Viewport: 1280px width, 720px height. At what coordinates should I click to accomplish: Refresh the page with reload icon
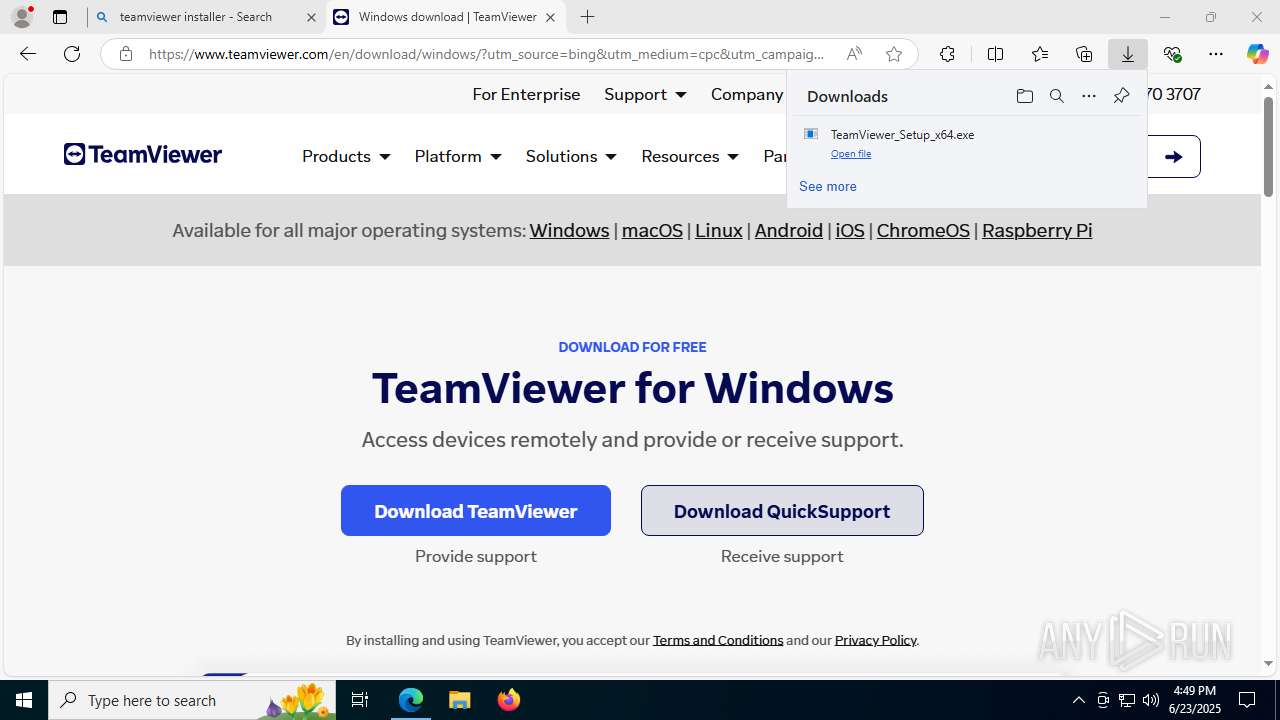[x=72, y=54]
